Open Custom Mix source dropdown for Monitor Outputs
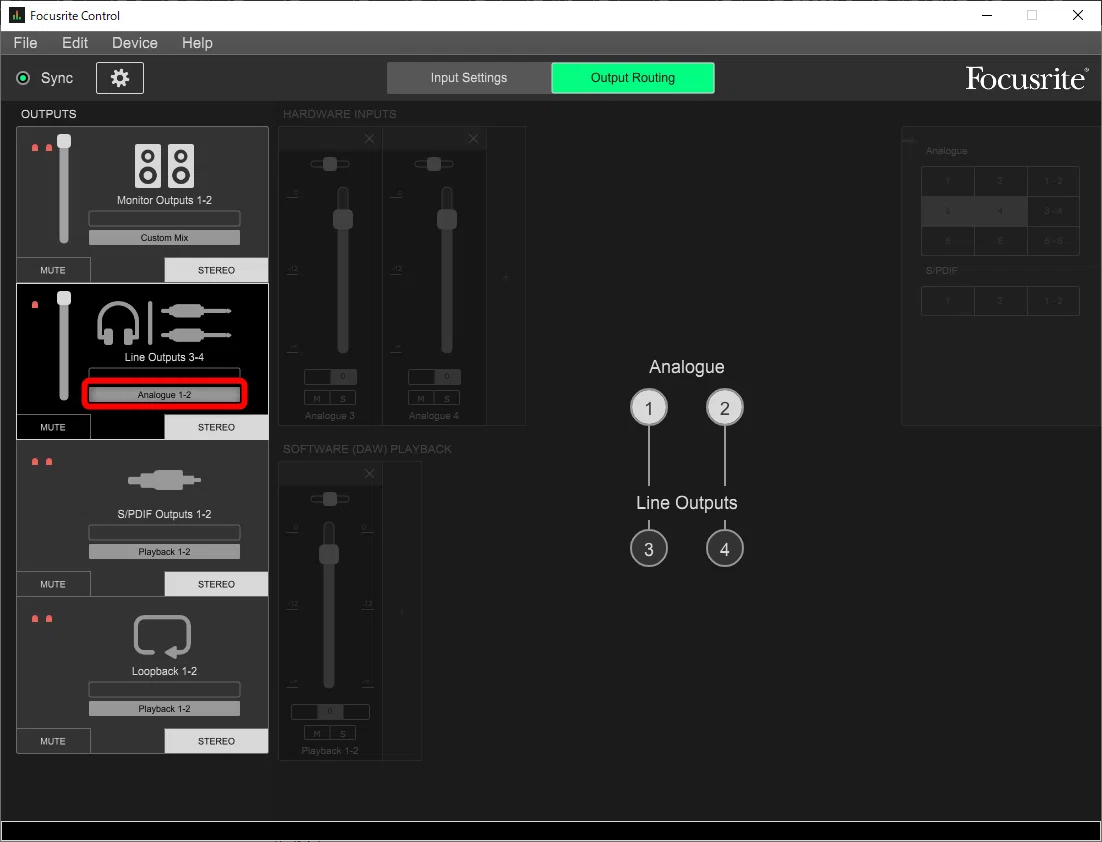The image size is (1102, 842). tap(164, 238)
